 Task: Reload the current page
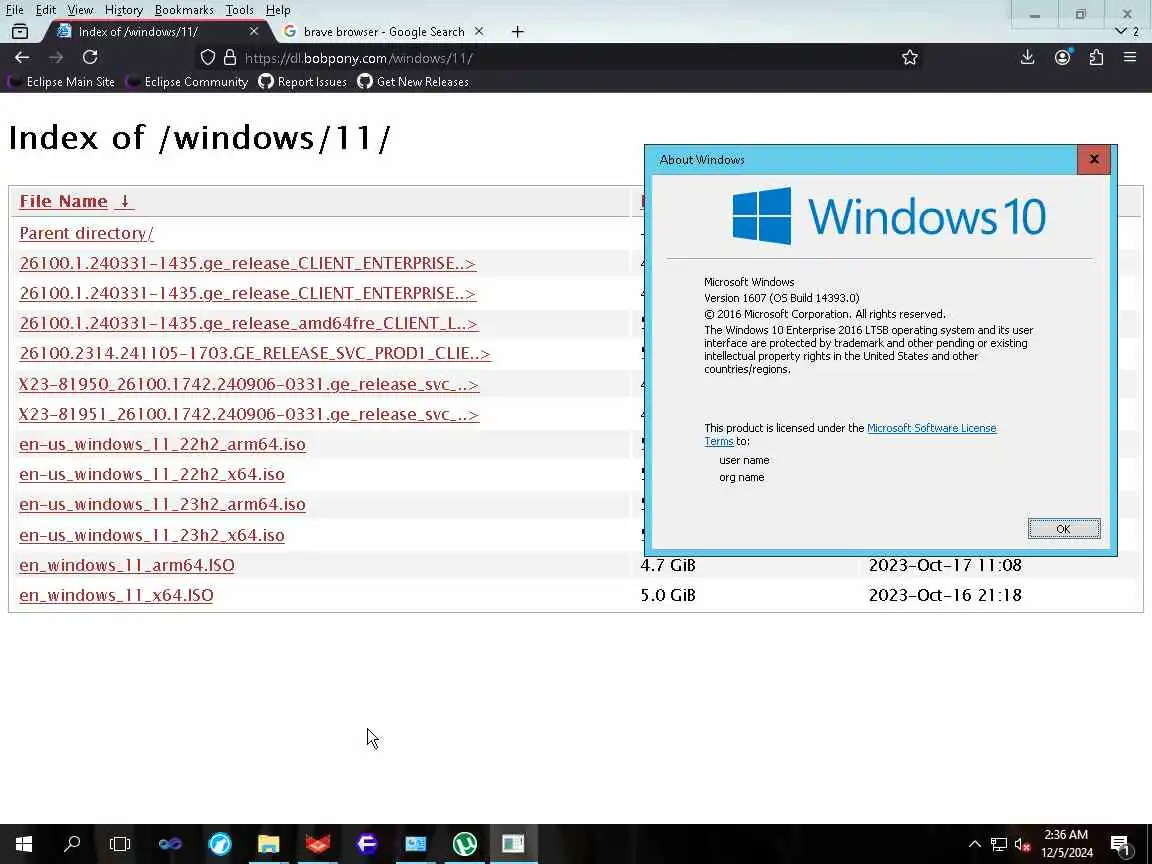(x=90, y=57)
